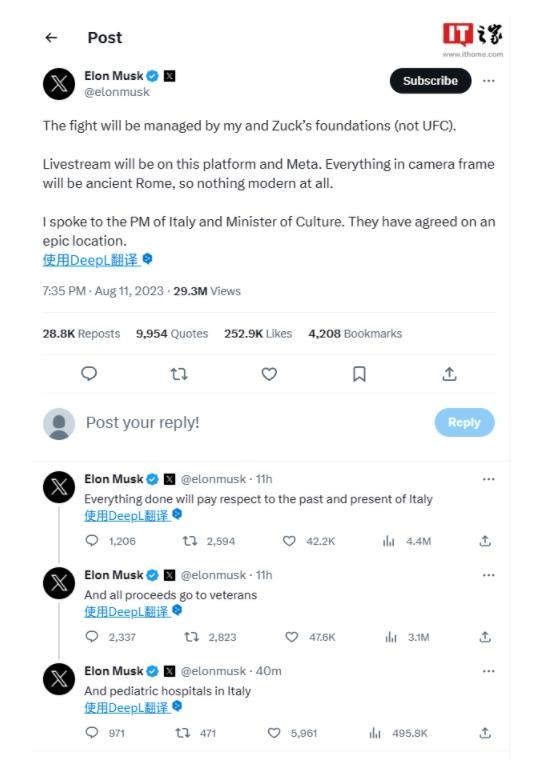This screenshot has height=768, width=558.
Task: View analytics for the 4.4M views reply
Action: click(x=388, y=541)
